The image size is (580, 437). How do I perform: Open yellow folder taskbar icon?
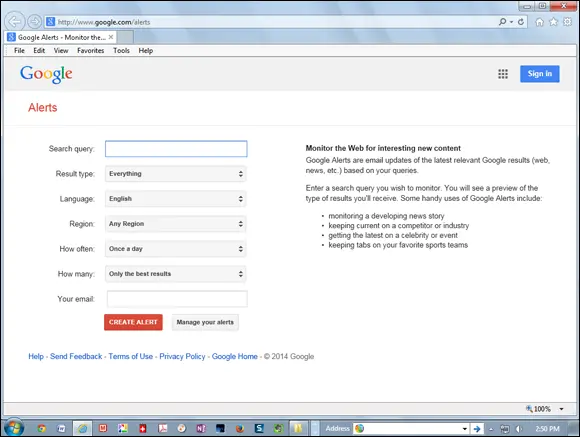click(298, 428)
